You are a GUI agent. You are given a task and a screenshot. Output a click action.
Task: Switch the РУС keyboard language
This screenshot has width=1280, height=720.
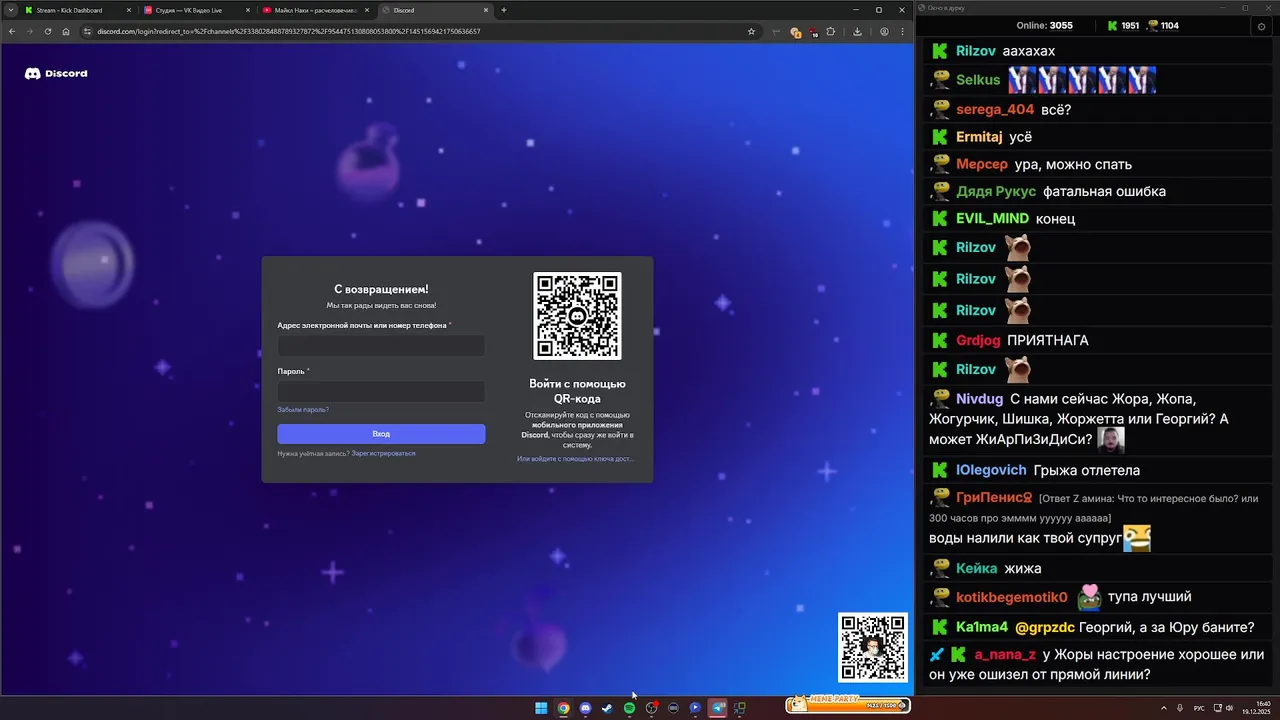click(1199, 708)
